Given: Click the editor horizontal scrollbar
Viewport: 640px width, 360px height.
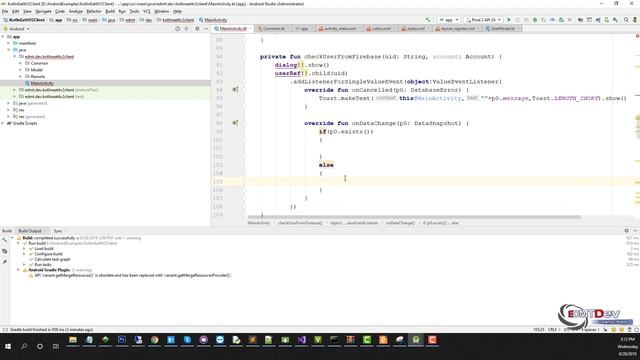Looking at the screenshot, I should [414, 217].
